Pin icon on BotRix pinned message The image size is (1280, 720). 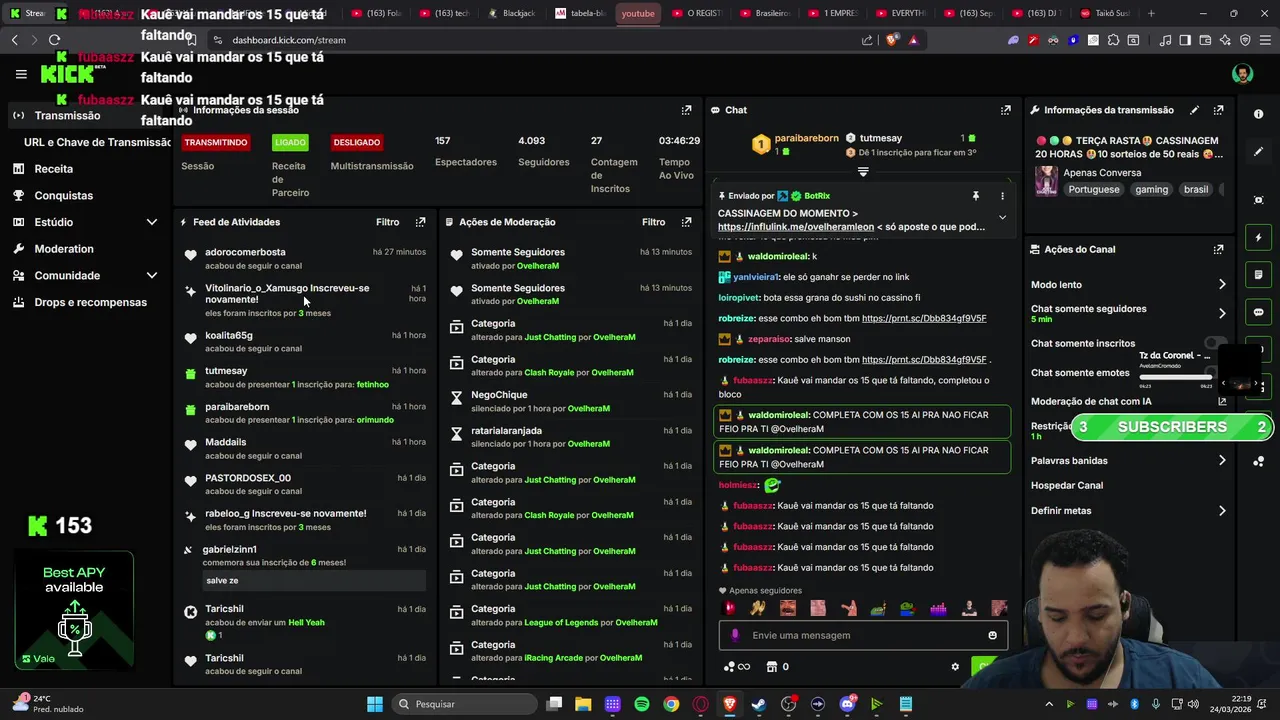point(975,196)
